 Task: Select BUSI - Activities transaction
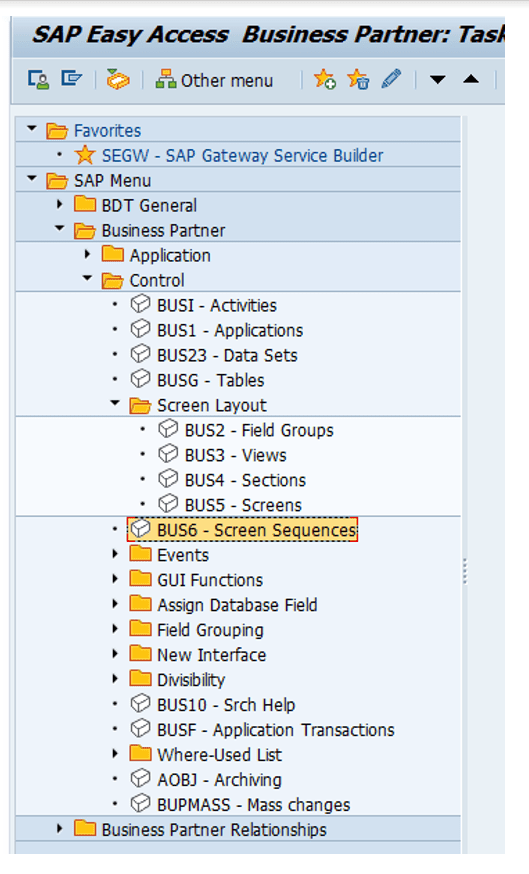(216, 305)
